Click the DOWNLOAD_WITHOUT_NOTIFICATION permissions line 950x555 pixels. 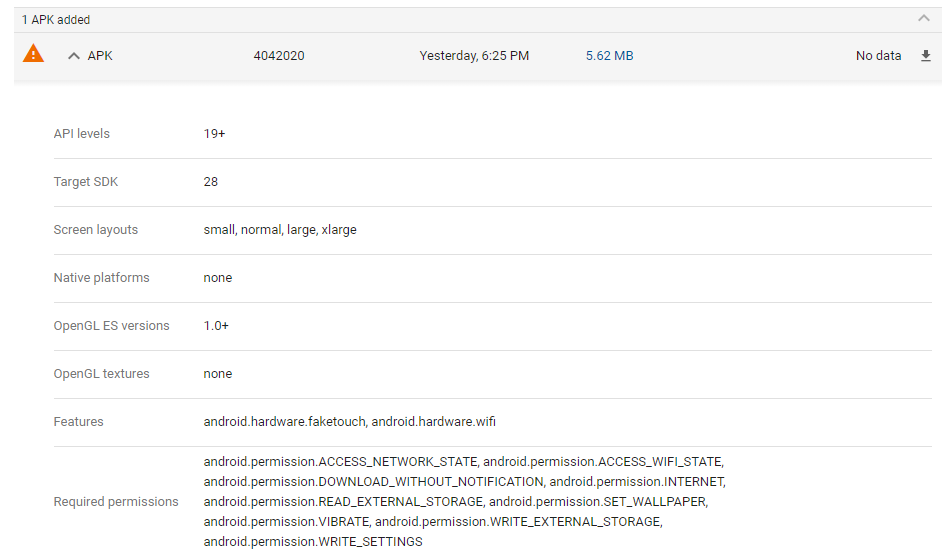point(465,482)
